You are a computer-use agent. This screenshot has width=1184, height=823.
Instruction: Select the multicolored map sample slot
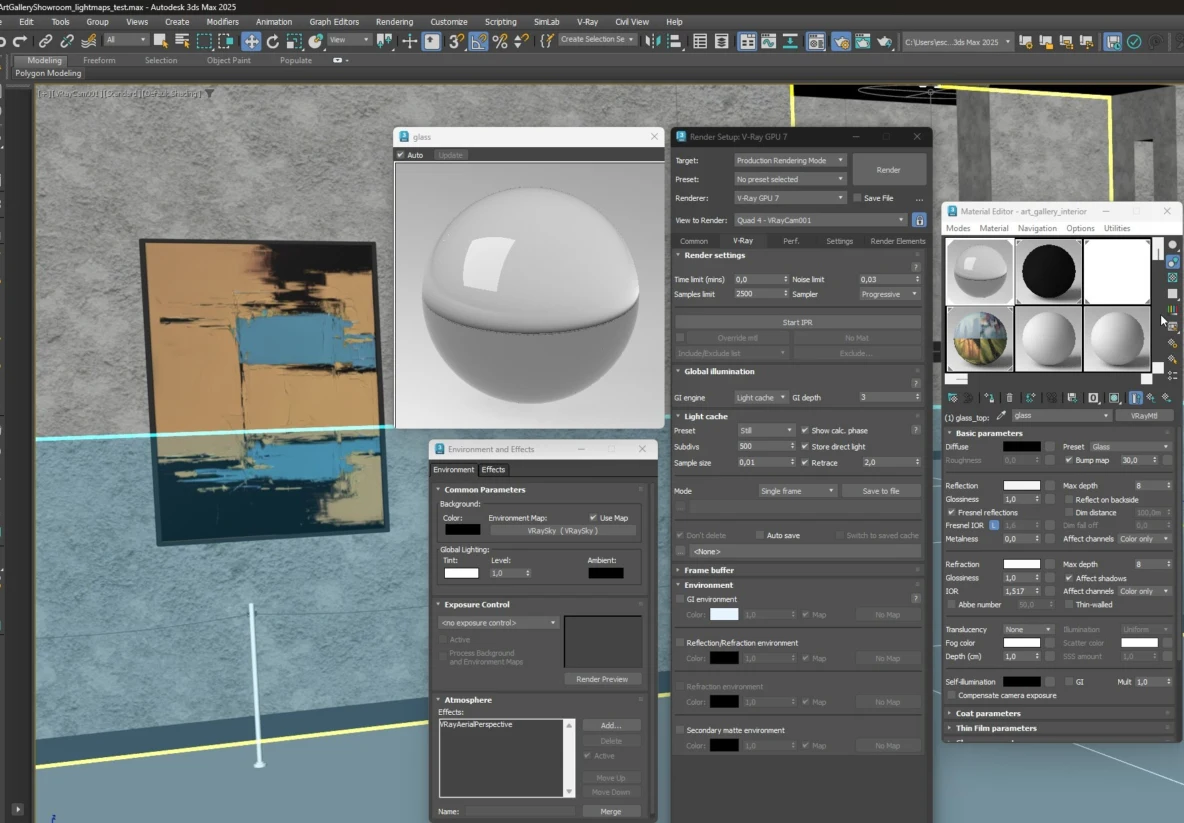coord(978,338)
